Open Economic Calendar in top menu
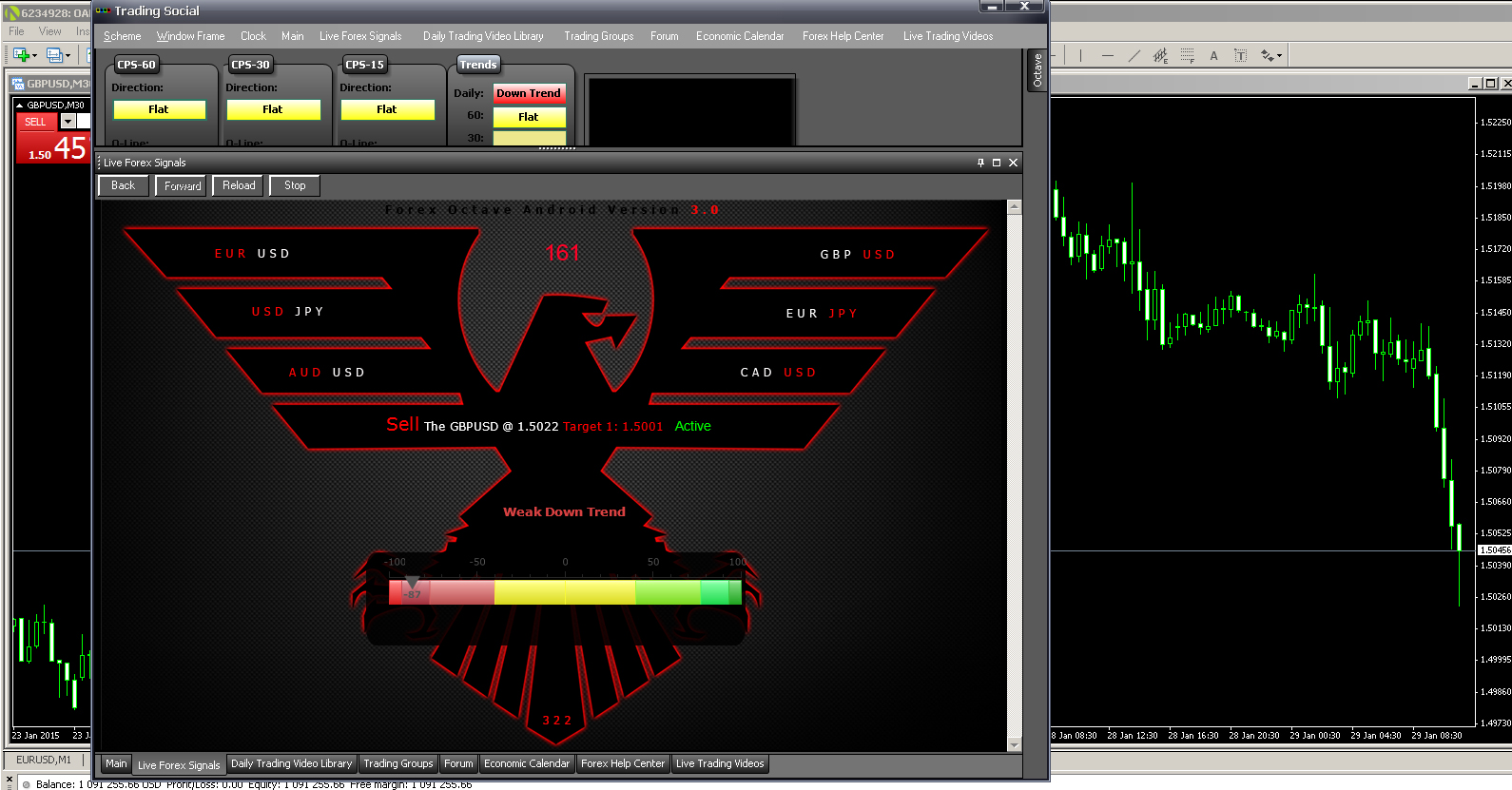Viewport: 1512px width, 790px height. [x=740, y=36]
